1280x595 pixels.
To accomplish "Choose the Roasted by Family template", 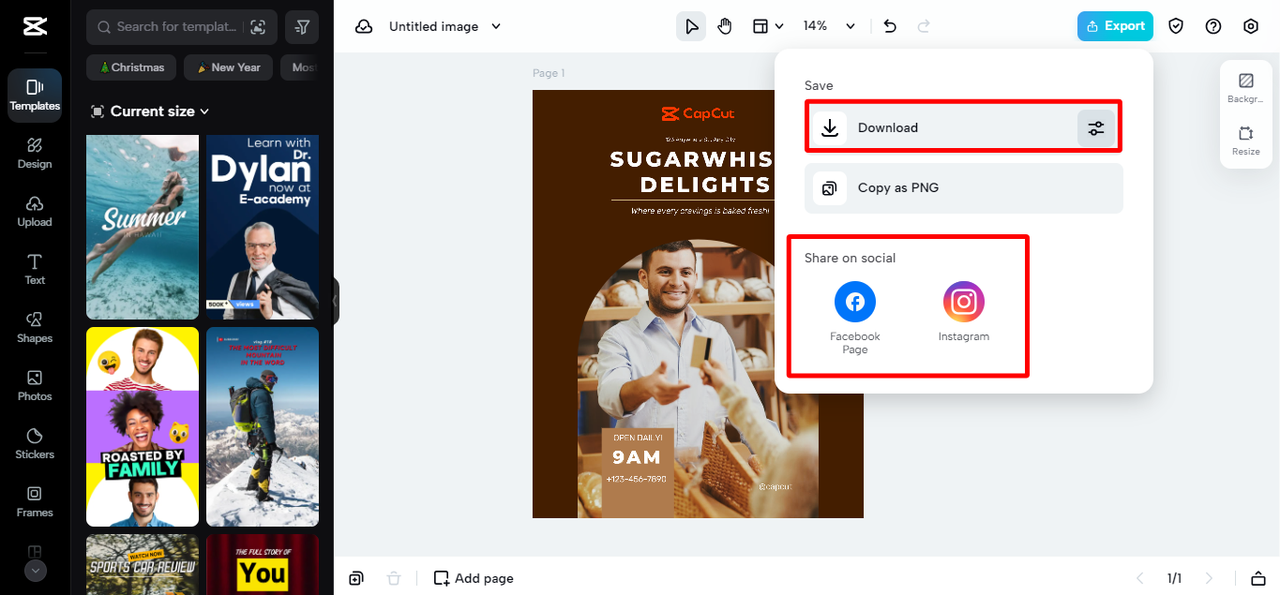I will pyautogui.click(x=142, y=427).
